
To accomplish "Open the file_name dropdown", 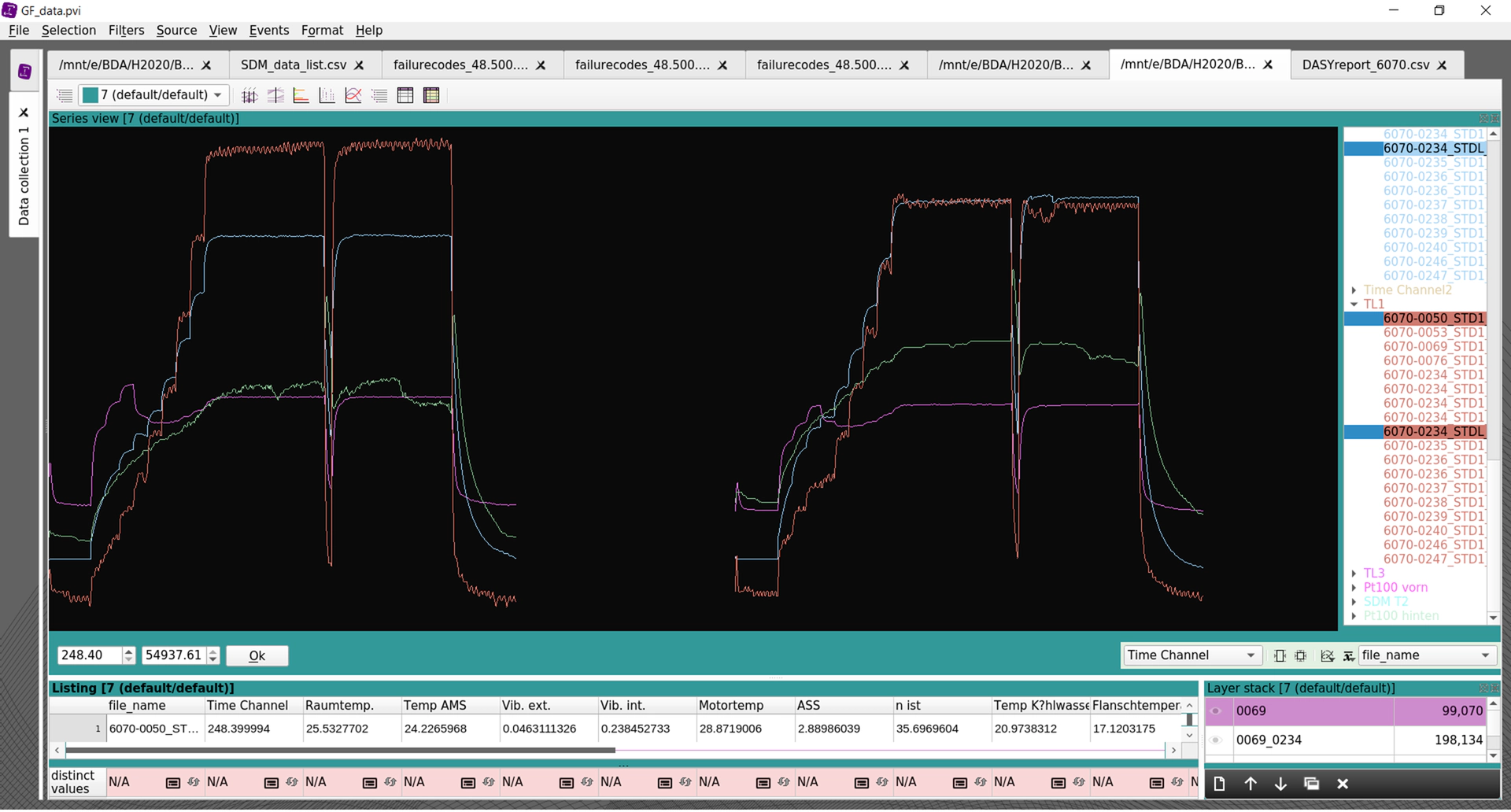I will click(x=1425, y=655).
